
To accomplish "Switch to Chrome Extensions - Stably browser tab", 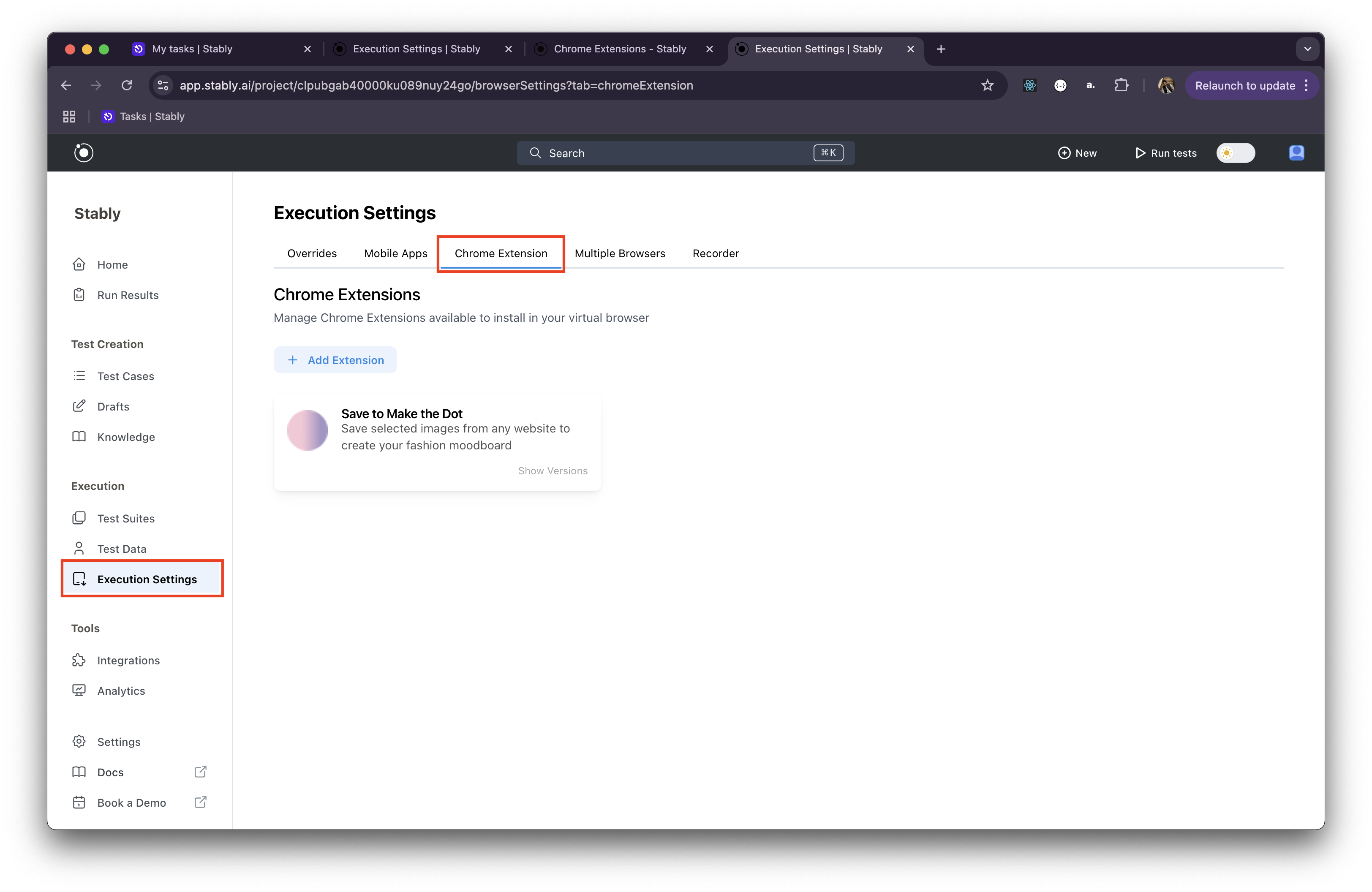I will click(620, 49).
